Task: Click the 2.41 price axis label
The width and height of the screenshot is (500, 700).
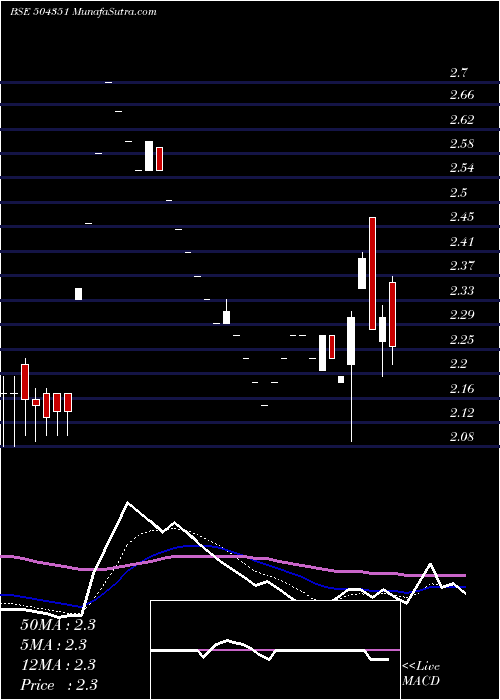Action: pyautogui.click(x=462, y=242)
